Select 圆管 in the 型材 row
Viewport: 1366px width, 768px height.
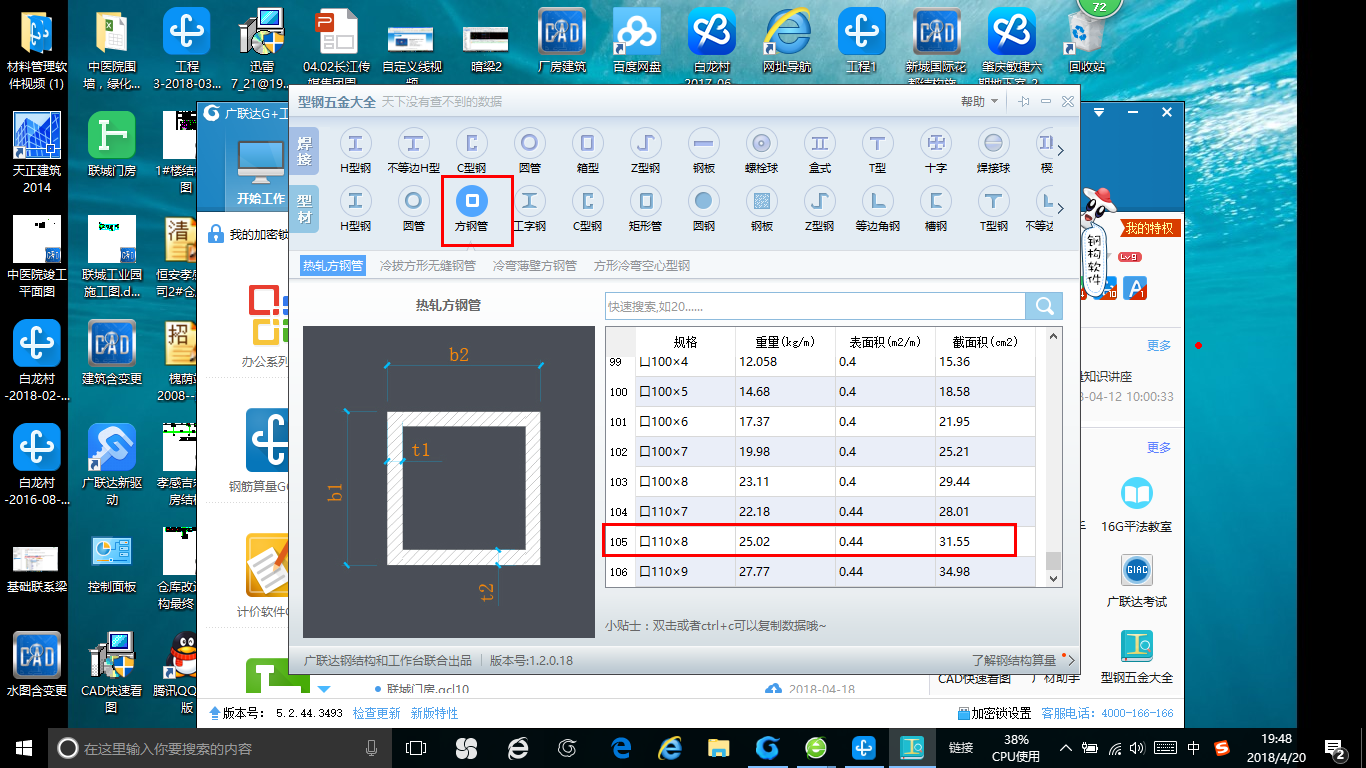[x=413, y=210]
